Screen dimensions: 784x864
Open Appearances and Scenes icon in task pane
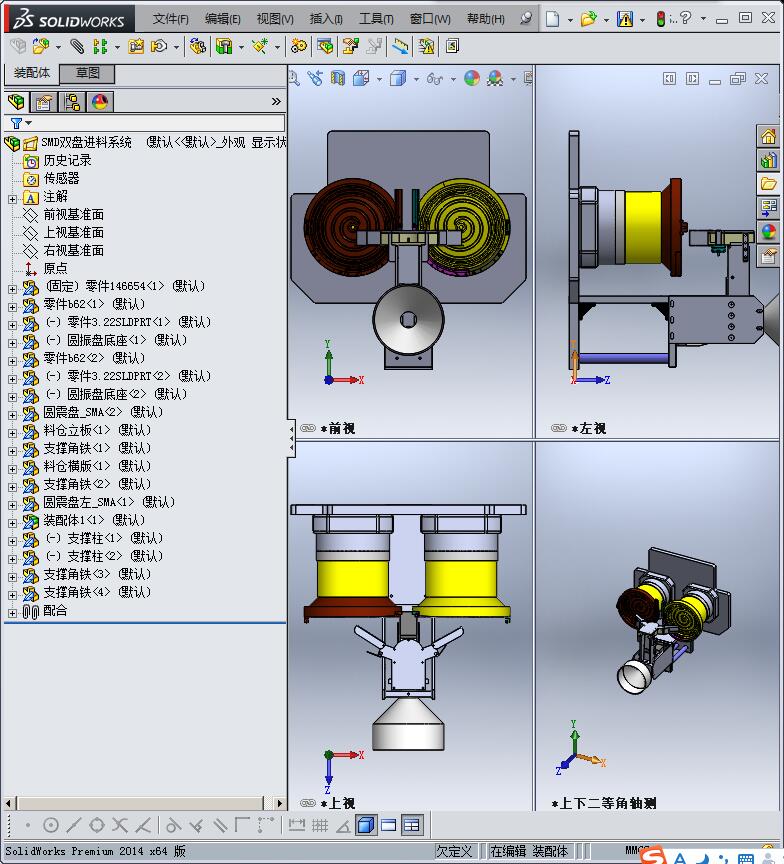tap(768, 232)
